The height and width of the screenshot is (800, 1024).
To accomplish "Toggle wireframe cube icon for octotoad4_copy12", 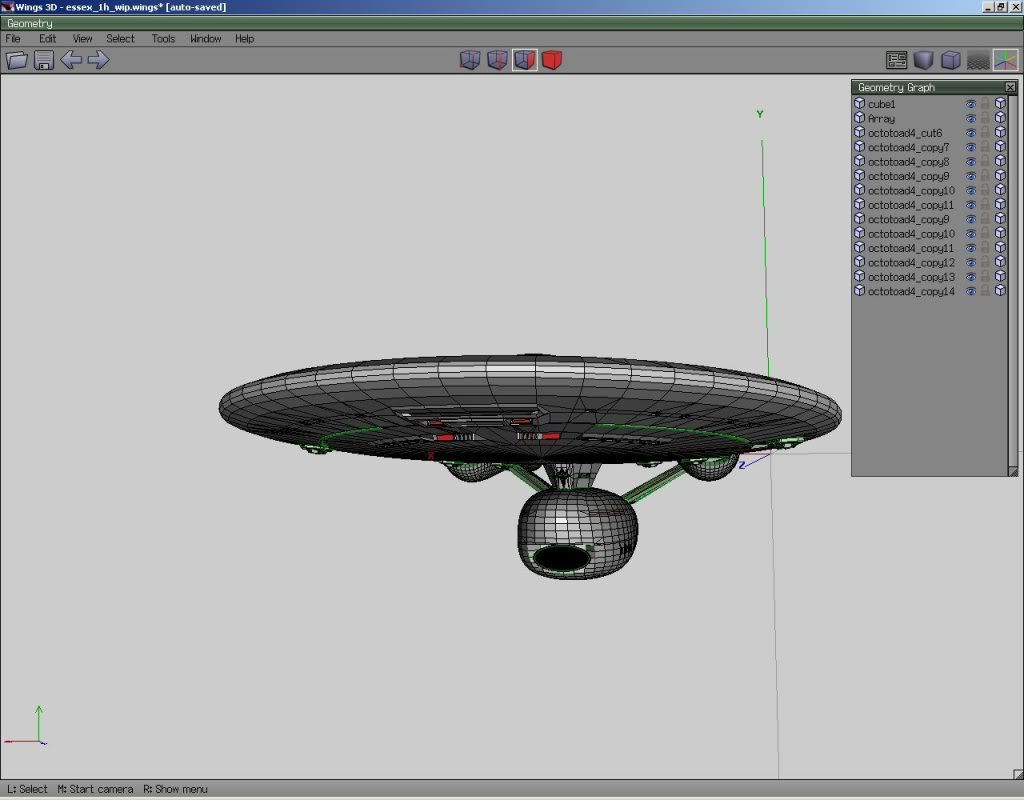I will pyautogui.click(x=1000, y=263).
